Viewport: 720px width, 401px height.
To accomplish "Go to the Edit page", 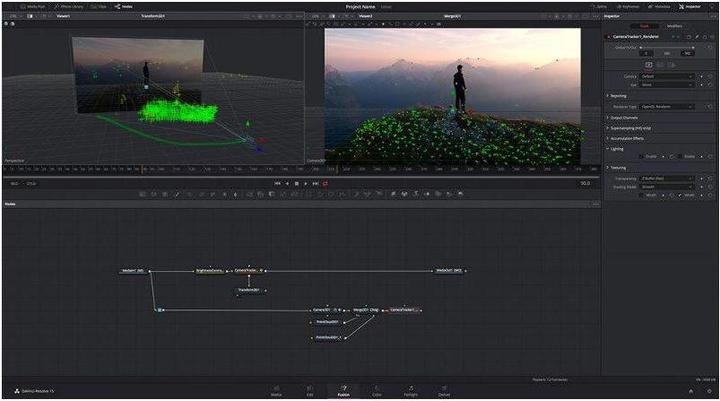I will click(310, 391).
